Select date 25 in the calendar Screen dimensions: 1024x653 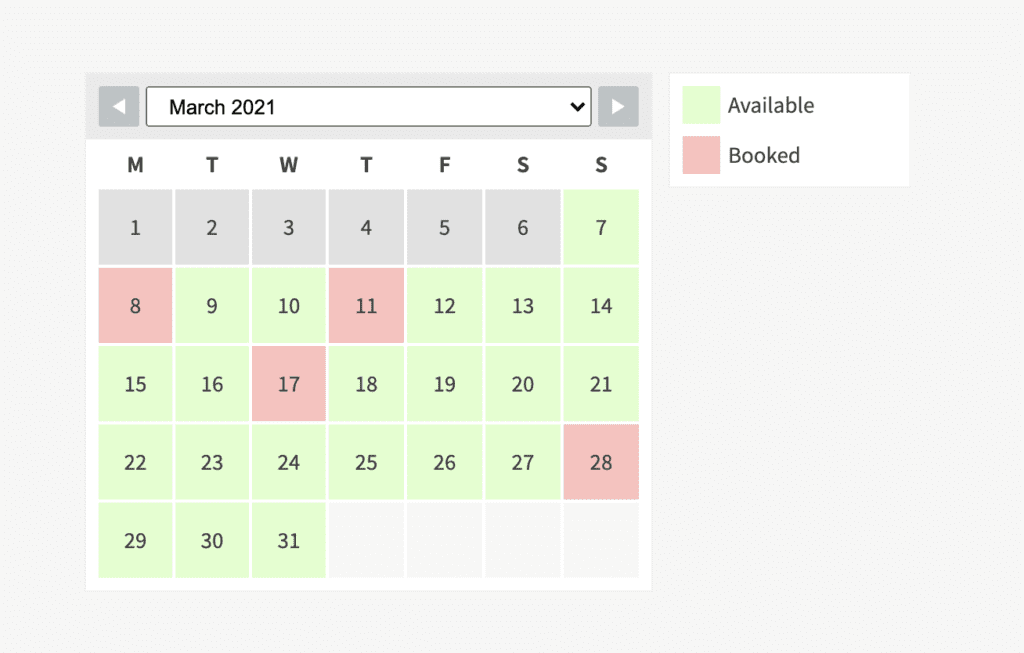pyautogui.click(x=366, y=462)
